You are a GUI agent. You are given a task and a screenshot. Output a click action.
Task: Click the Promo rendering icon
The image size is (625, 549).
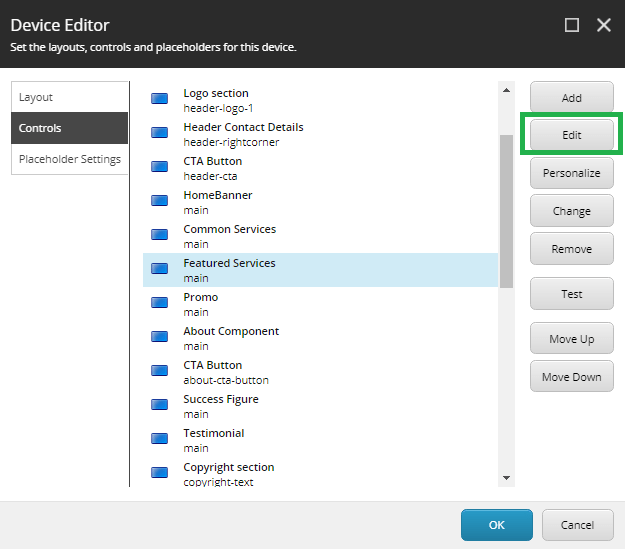click(x=159, y=303)
